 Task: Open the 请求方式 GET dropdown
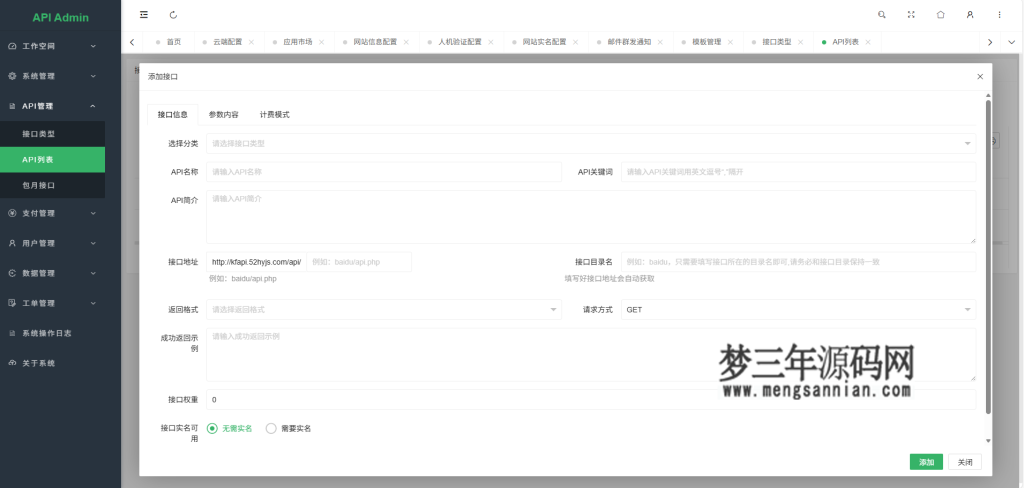pos(799,310)
